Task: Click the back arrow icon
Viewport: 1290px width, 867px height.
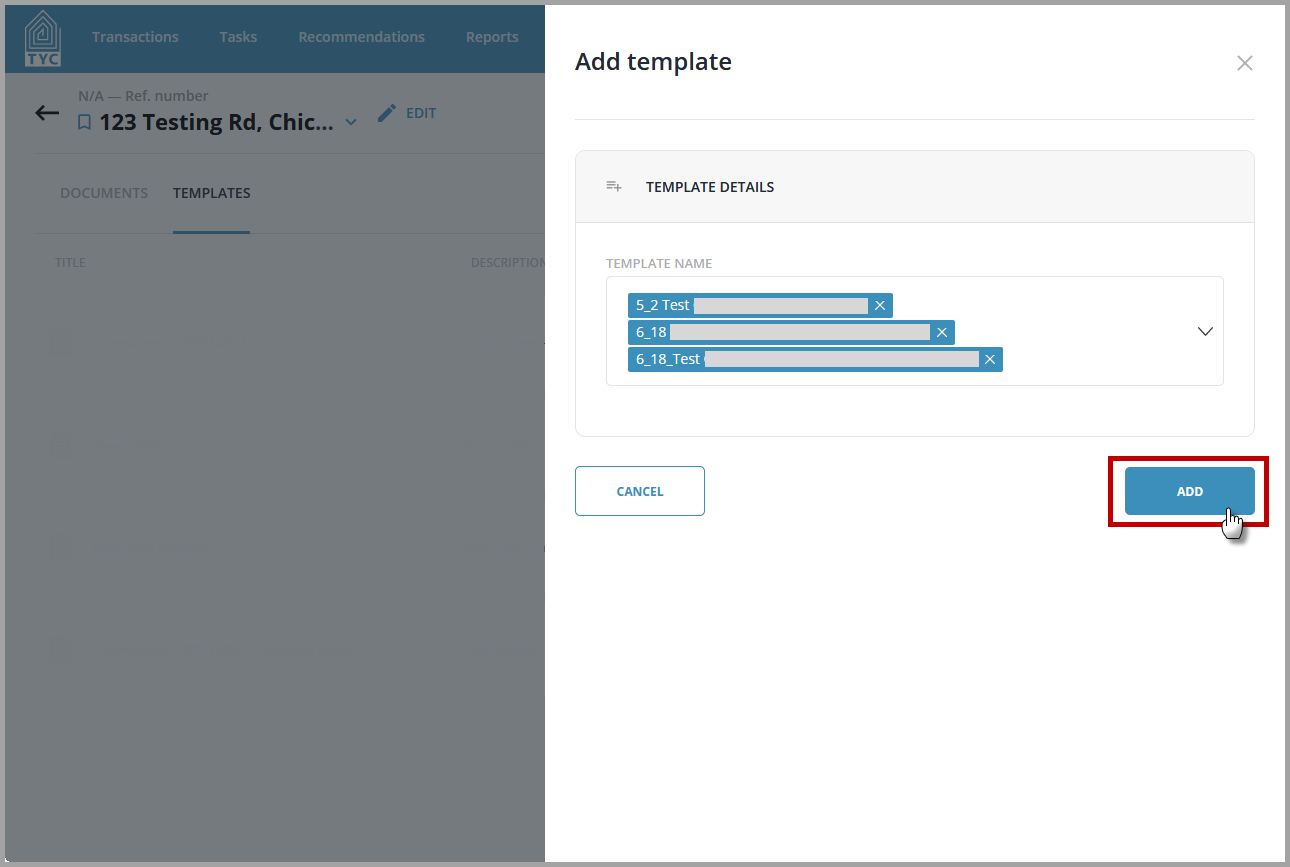Action: [x=47, y=112]
